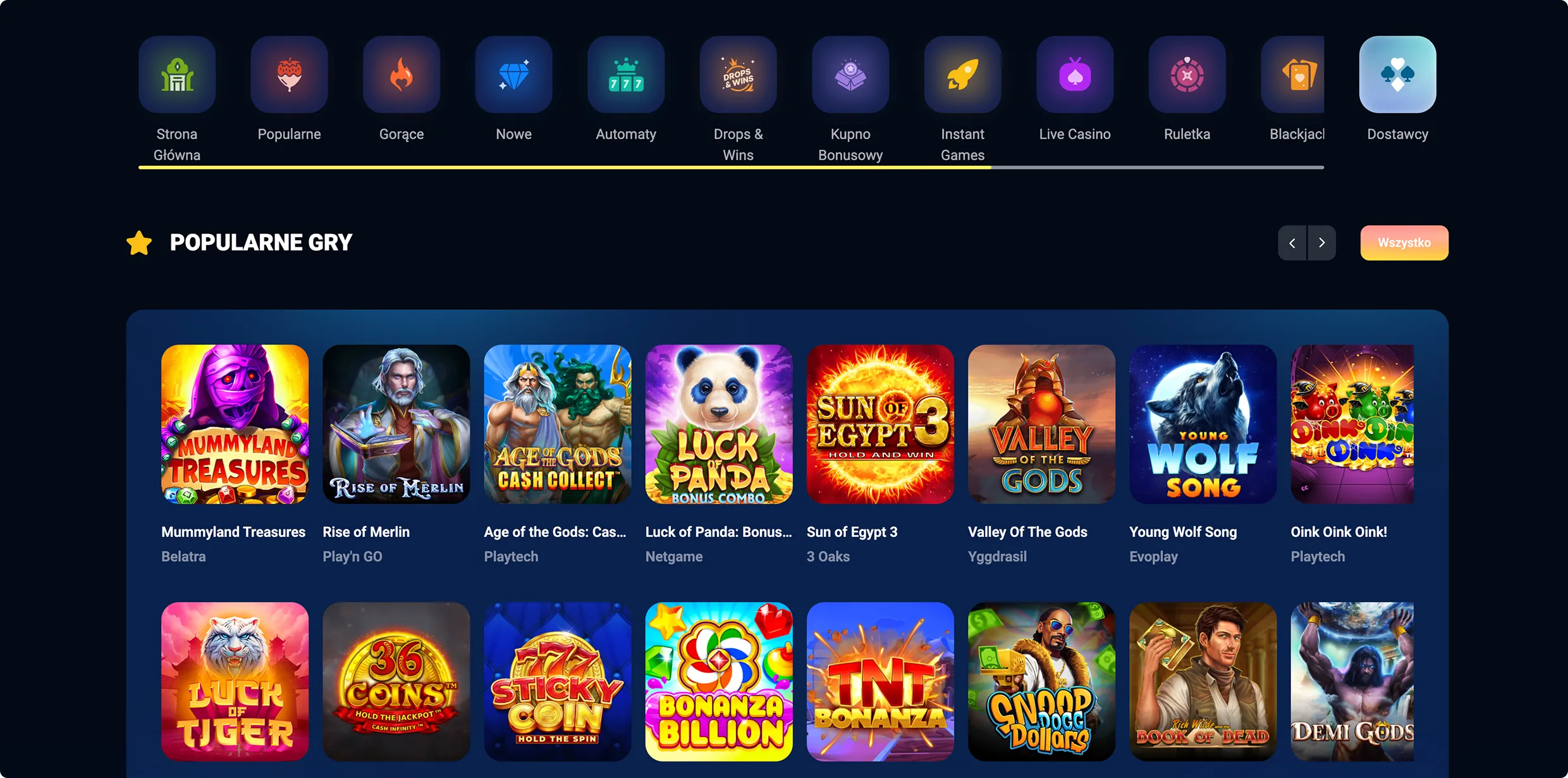Screen dimensions: 1568x778
Task: Click the category bar horizontal scroll indicator
Action: point(731,168)
